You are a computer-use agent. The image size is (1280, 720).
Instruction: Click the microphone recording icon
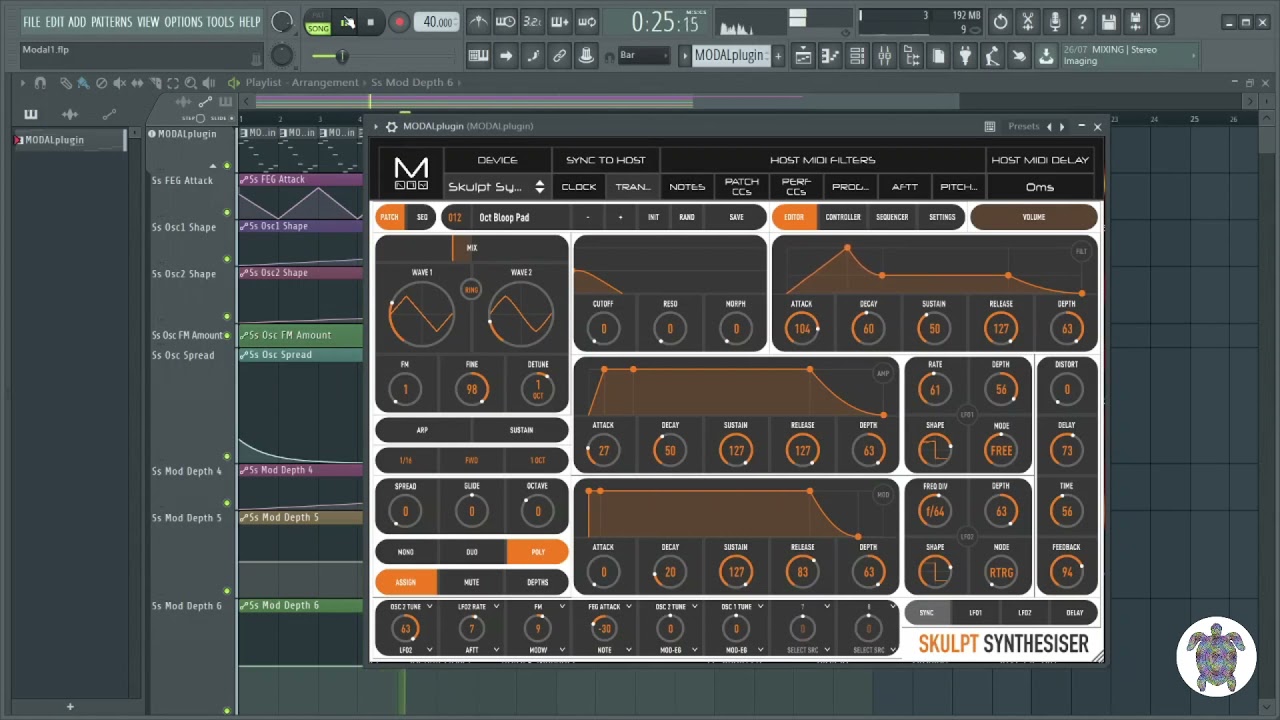click(1055, 22)
